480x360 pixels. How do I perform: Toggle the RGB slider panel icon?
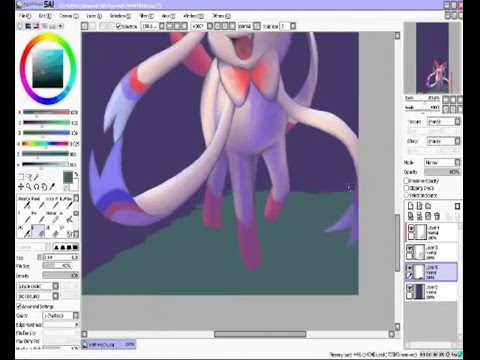coord(28,26)
